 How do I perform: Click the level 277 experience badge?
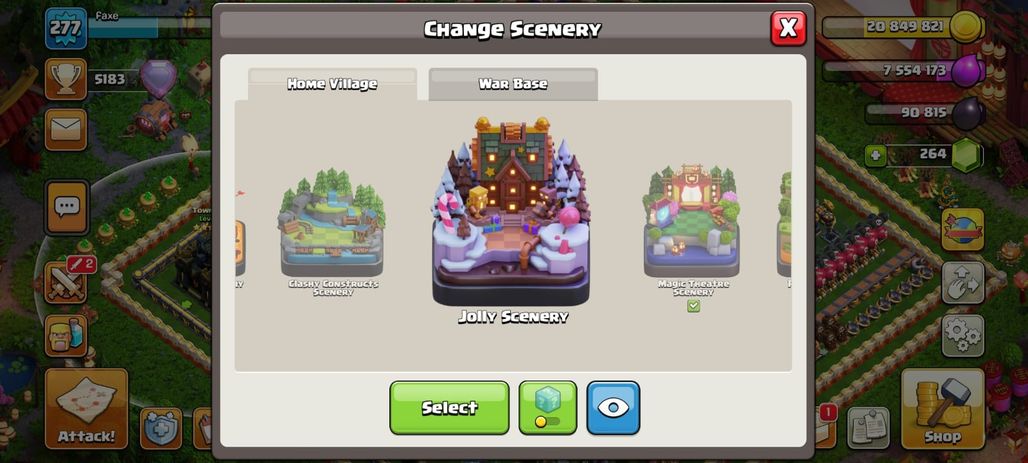pos(66,28)
